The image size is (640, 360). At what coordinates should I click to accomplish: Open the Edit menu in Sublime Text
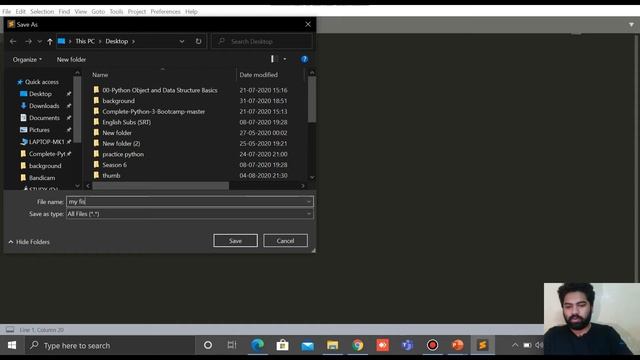click(20, 11)
